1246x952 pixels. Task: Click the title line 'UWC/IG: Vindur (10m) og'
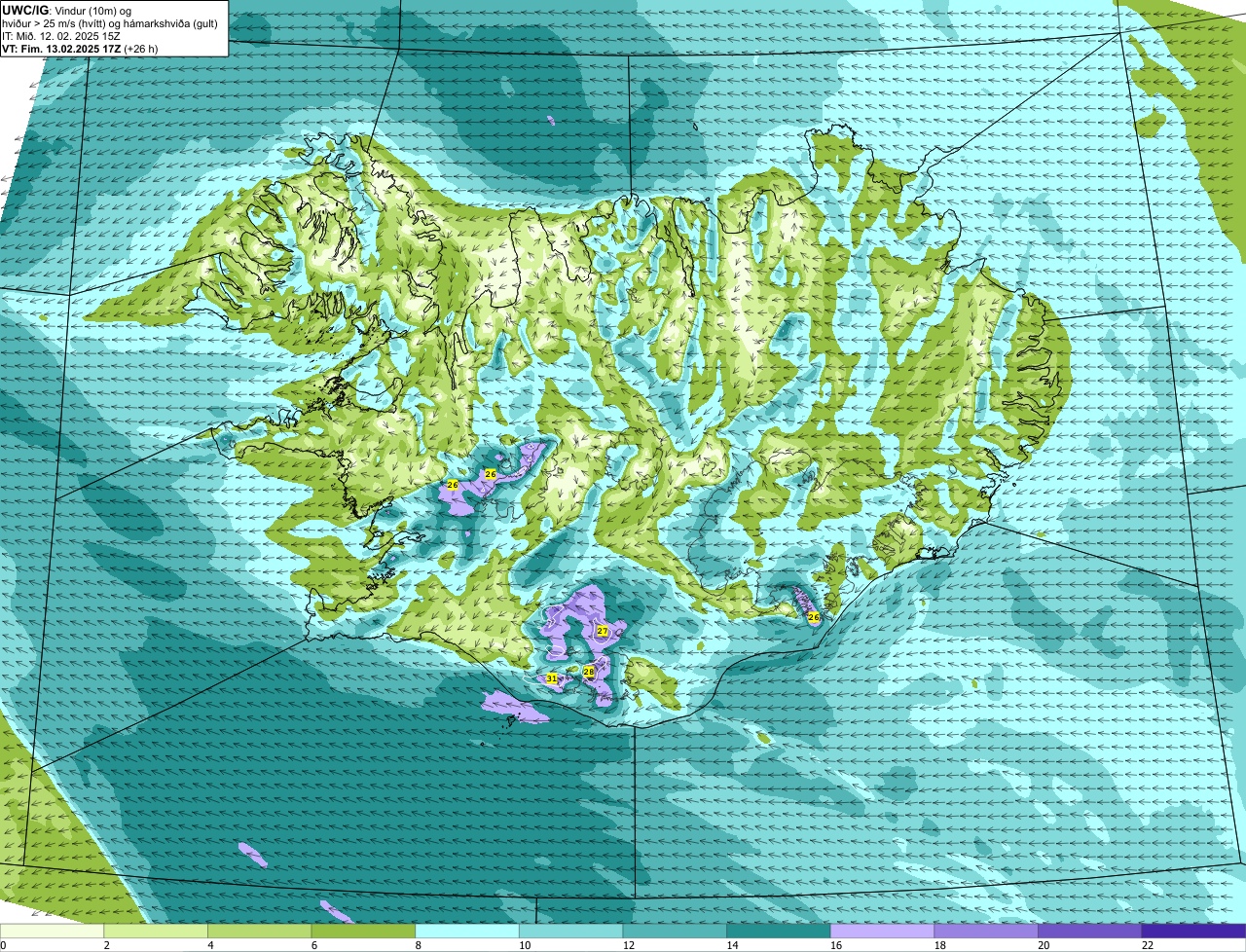[66, 10]
